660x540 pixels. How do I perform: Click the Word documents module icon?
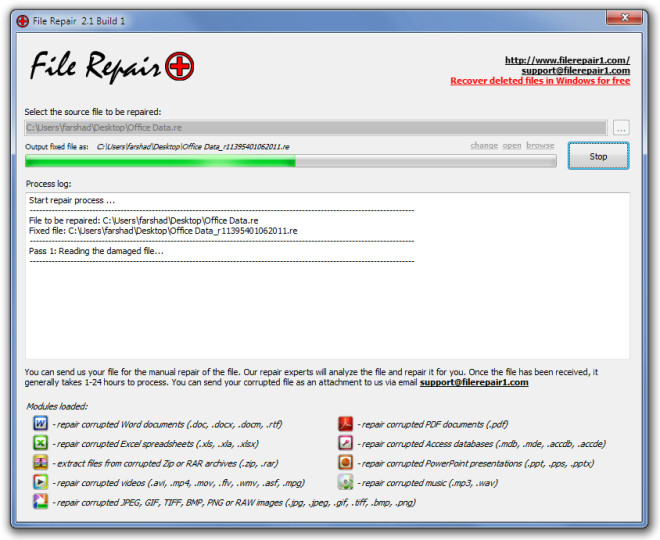point(40,423)
